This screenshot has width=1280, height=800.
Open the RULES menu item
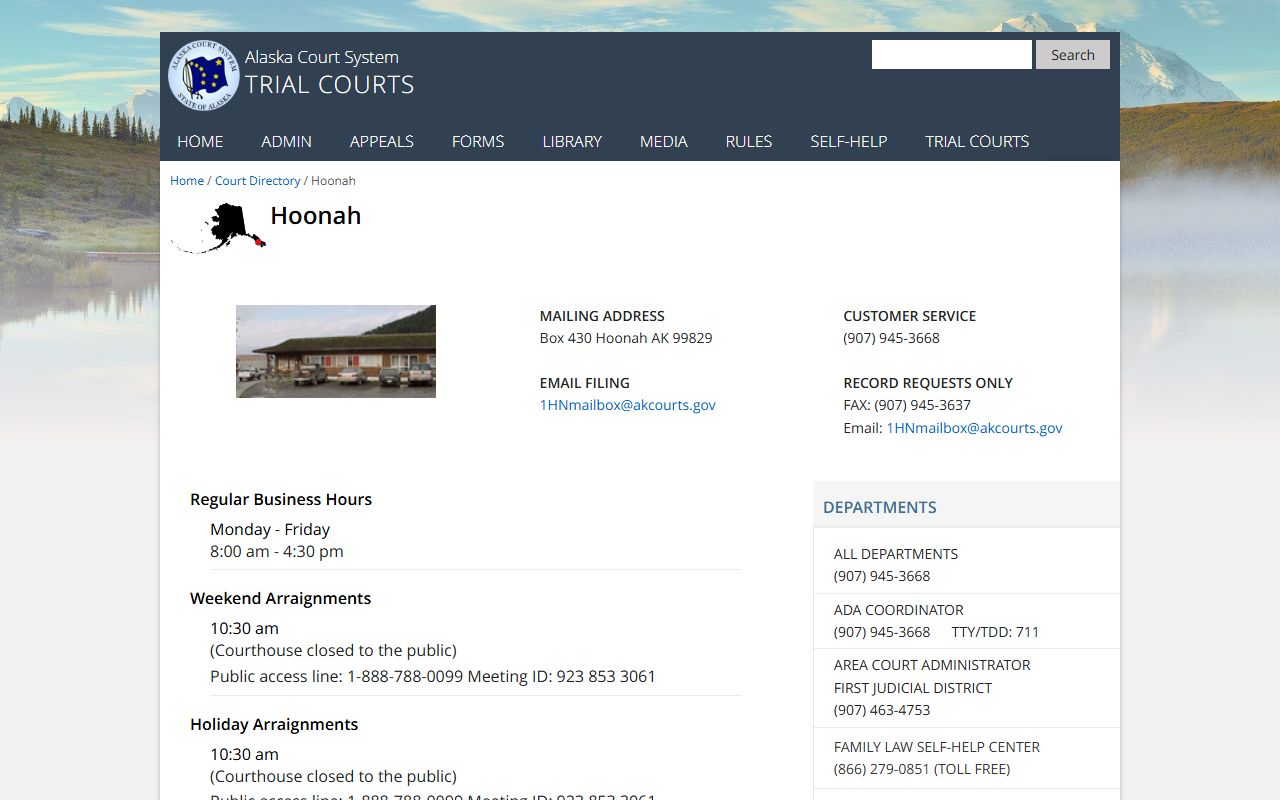tap(749, 141)
